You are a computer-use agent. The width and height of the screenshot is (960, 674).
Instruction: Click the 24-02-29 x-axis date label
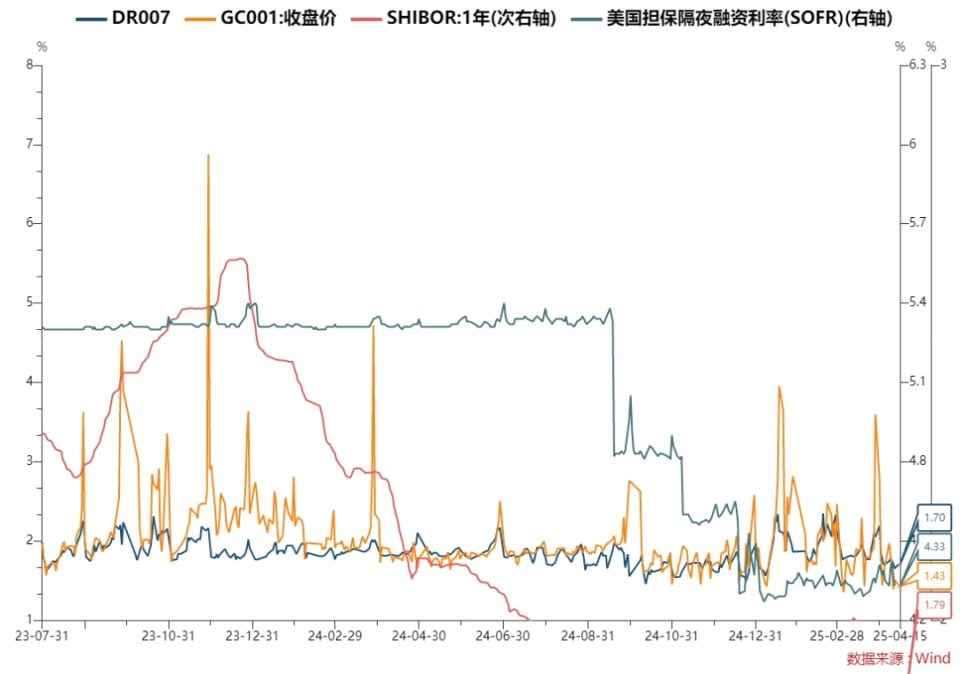tap(335, 636)
